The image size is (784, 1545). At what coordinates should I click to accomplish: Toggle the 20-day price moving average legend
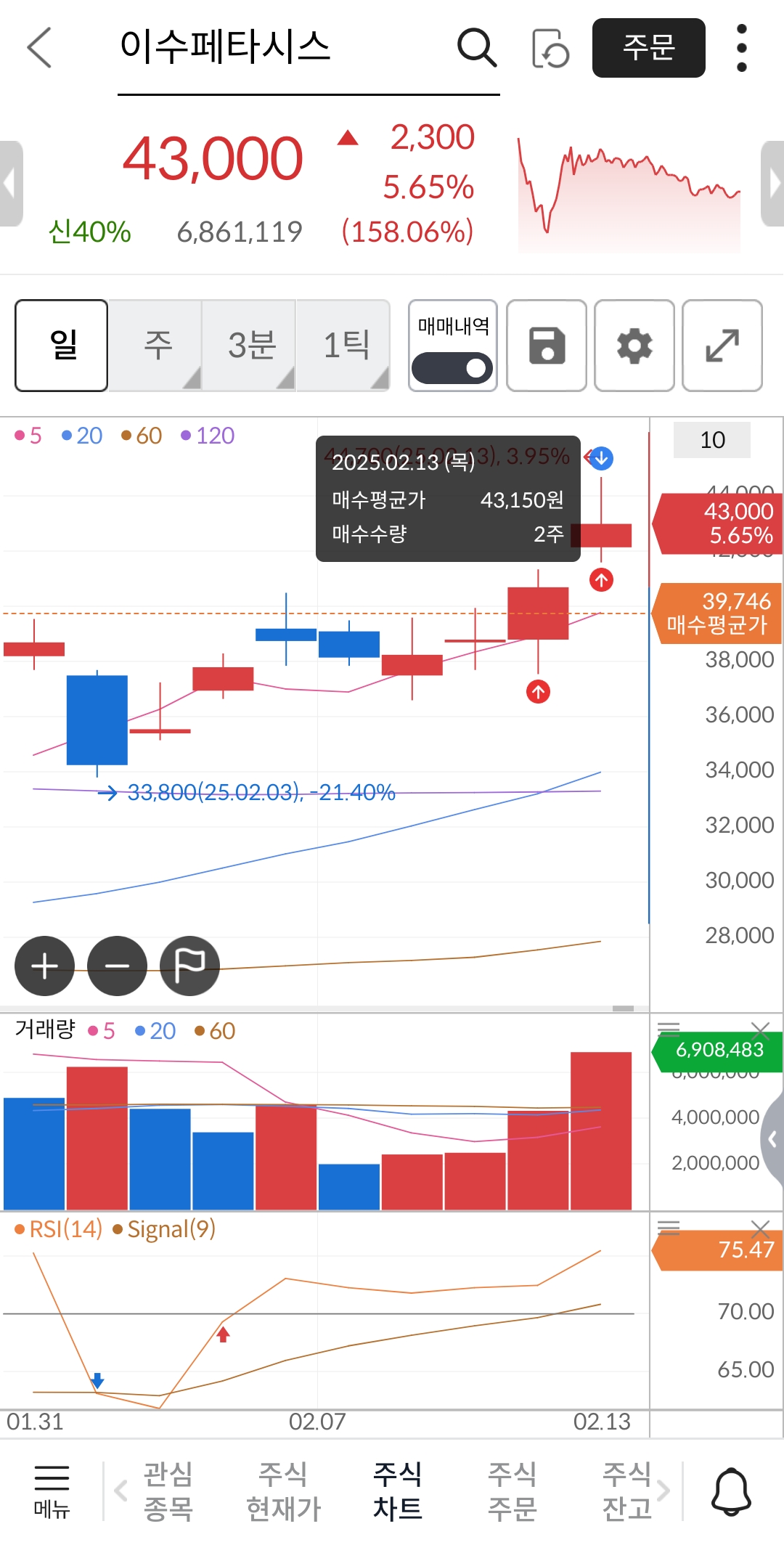(82, 436)
